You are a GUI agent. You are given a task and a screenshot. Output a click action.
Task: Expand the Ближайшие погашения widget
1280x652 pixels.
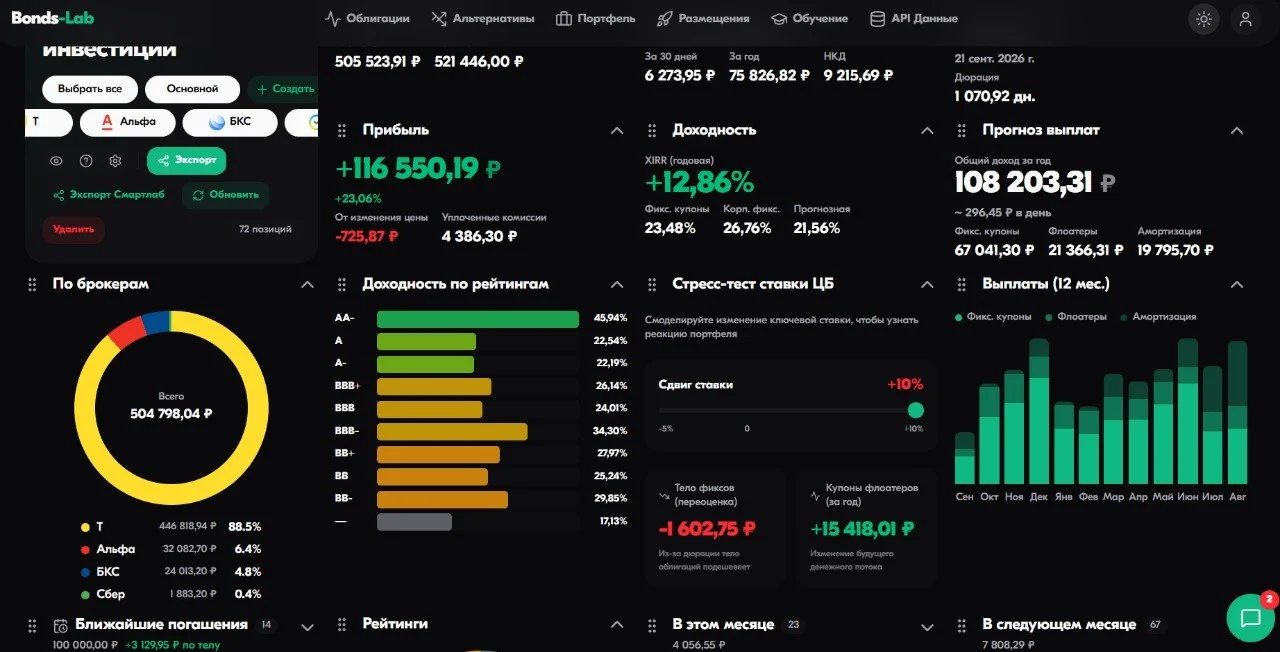(x=307, y=627)
